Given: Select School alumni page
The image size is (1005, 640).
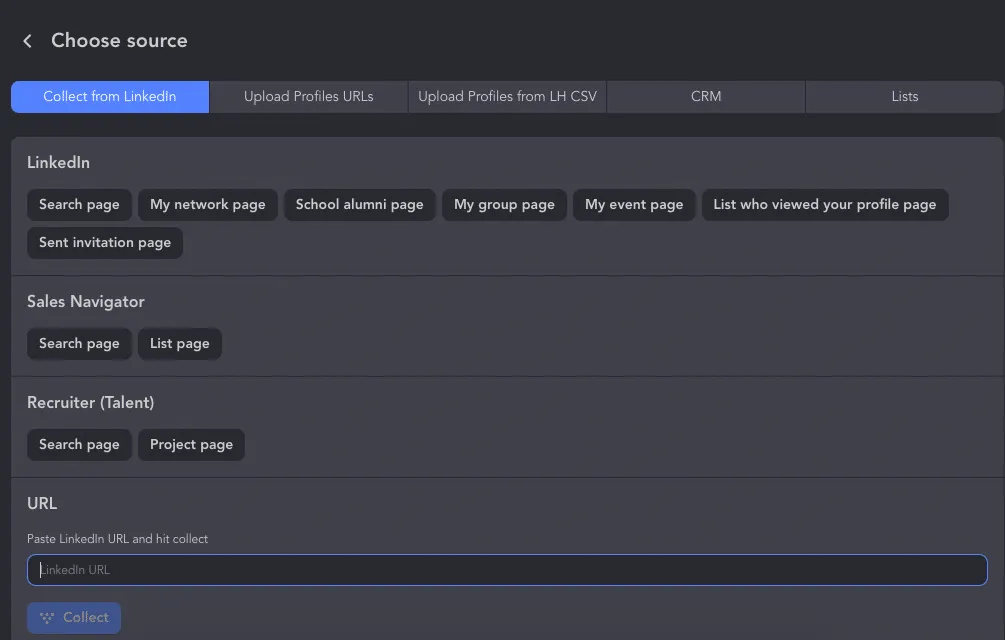Looking at the screenshot, I should pos(360,204).
